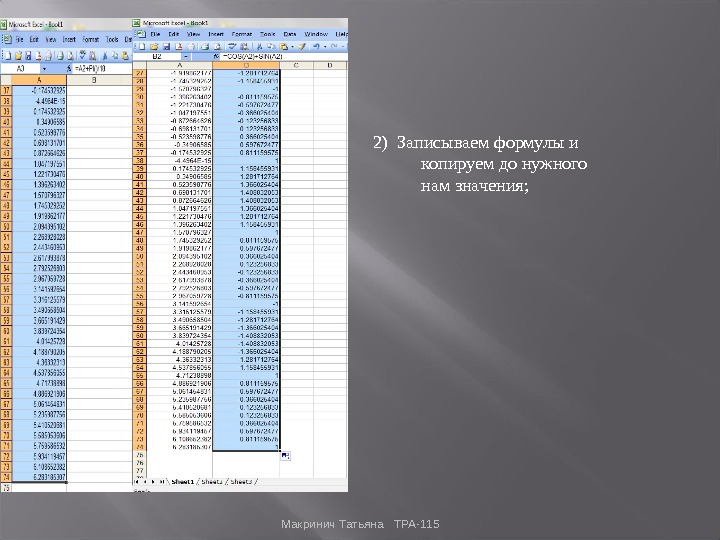Open Edit menu in right Excel window
This screenshot has height=540, width=720.
coord(174,34)
